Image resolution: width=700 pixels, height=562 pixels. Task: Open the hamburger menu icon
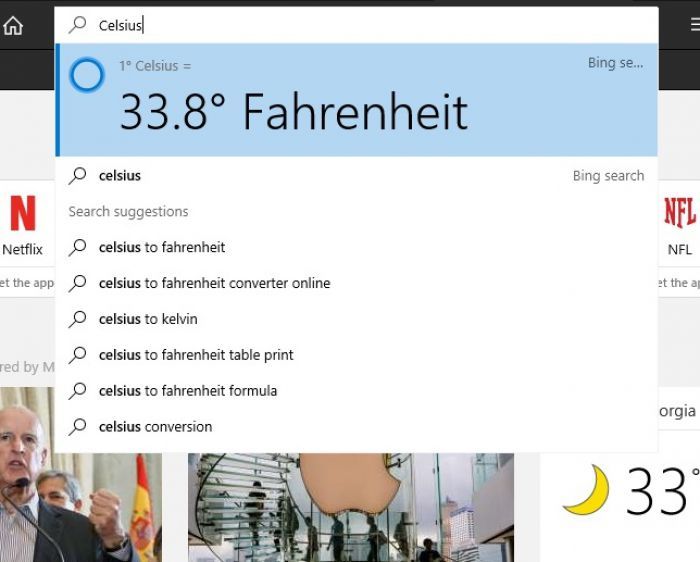695,25
